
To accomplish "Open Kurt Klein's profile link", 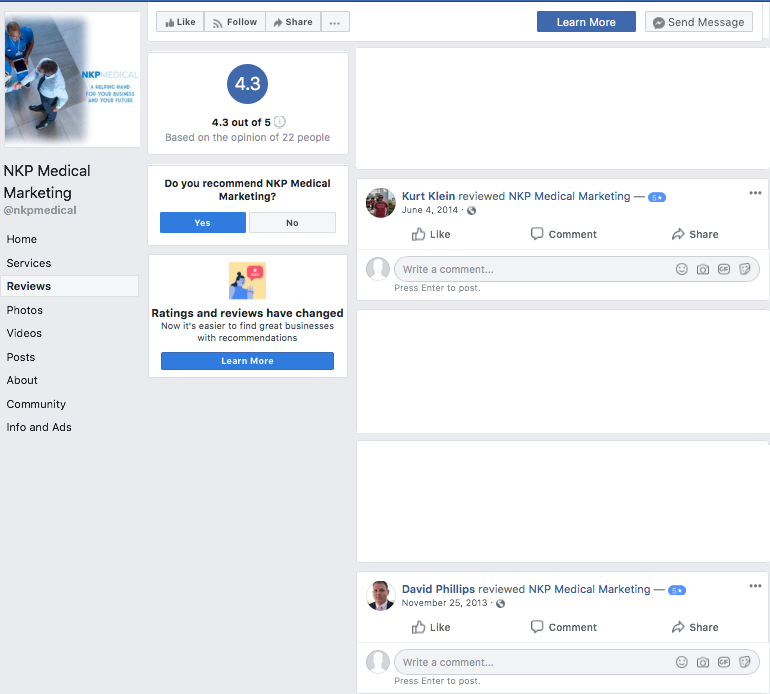I will [428, 196].
